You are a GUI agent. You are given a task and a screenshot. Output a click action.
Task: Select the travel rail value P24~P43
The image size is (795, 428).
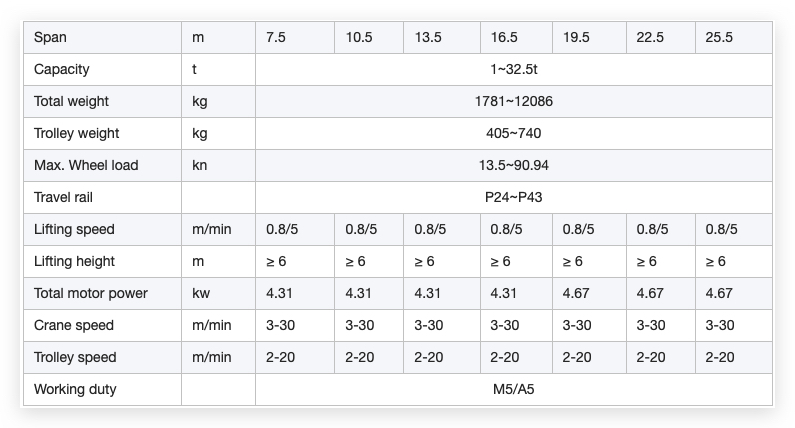coord(514,197)
